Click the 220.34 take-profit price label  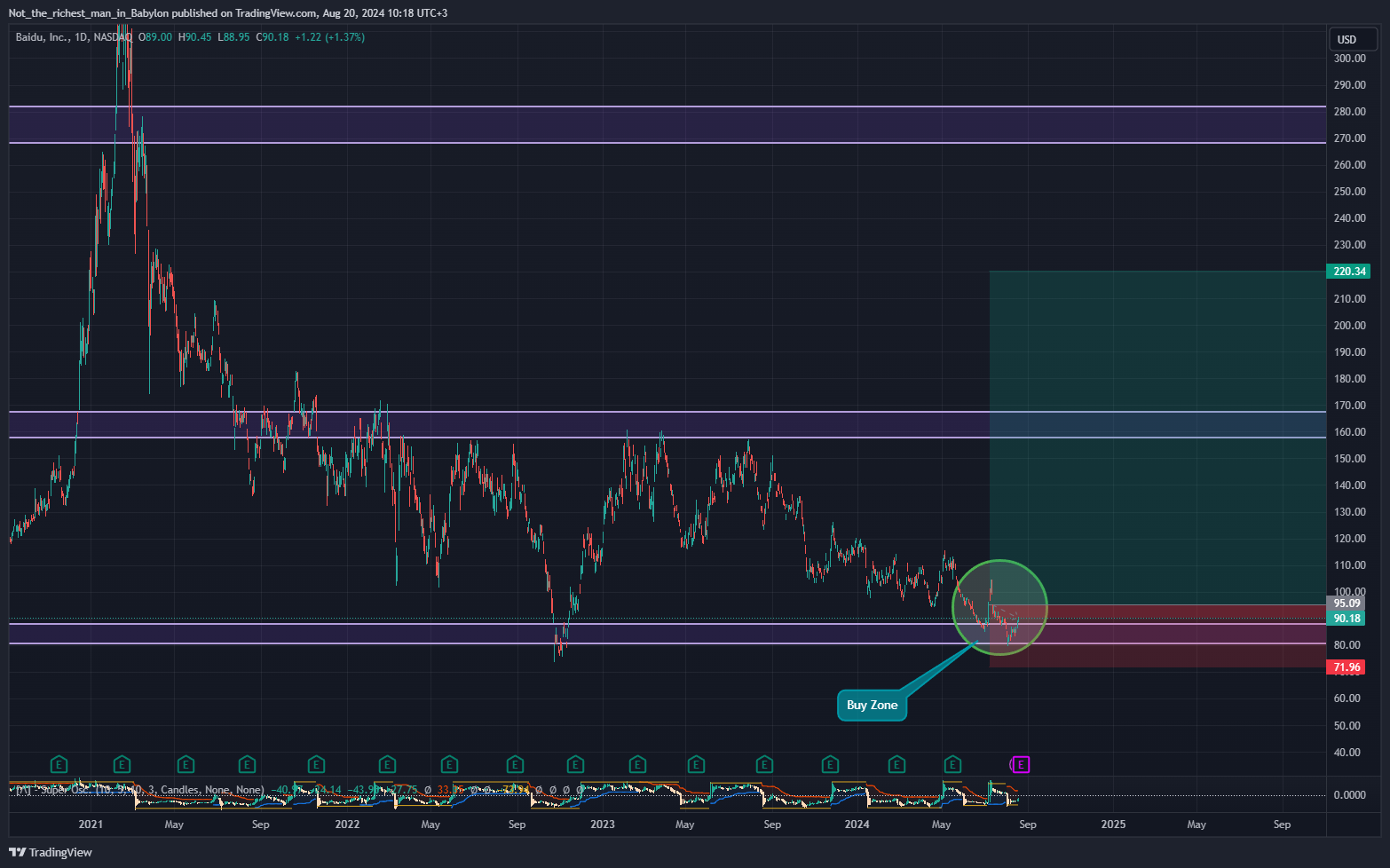pos(1348,272)
